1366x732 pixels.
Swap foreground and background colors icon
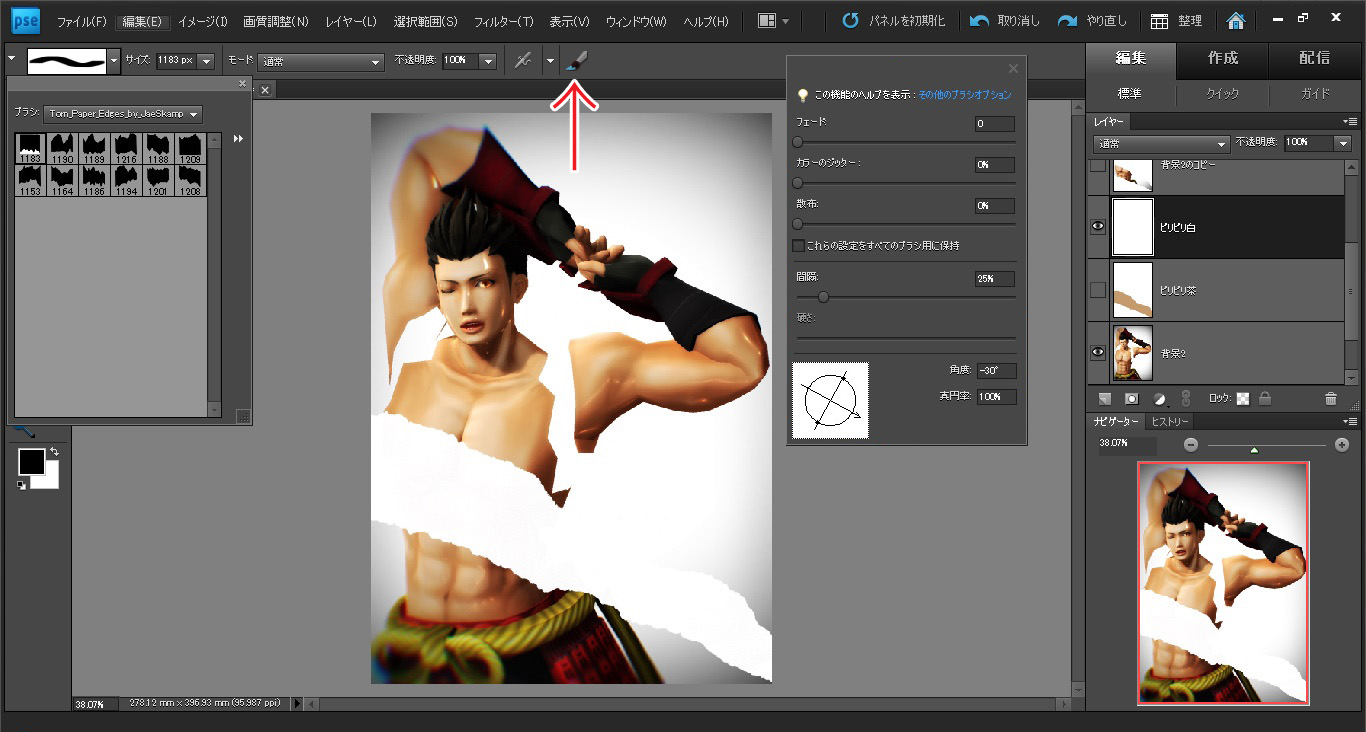(53, 453)
